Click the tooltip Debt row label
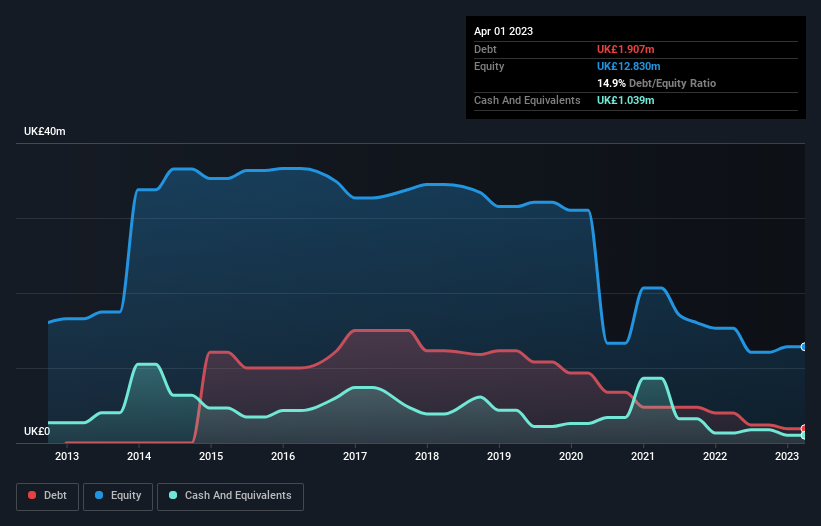The height and width of the screenshot is (526, 821). click(x=485, y=49)
